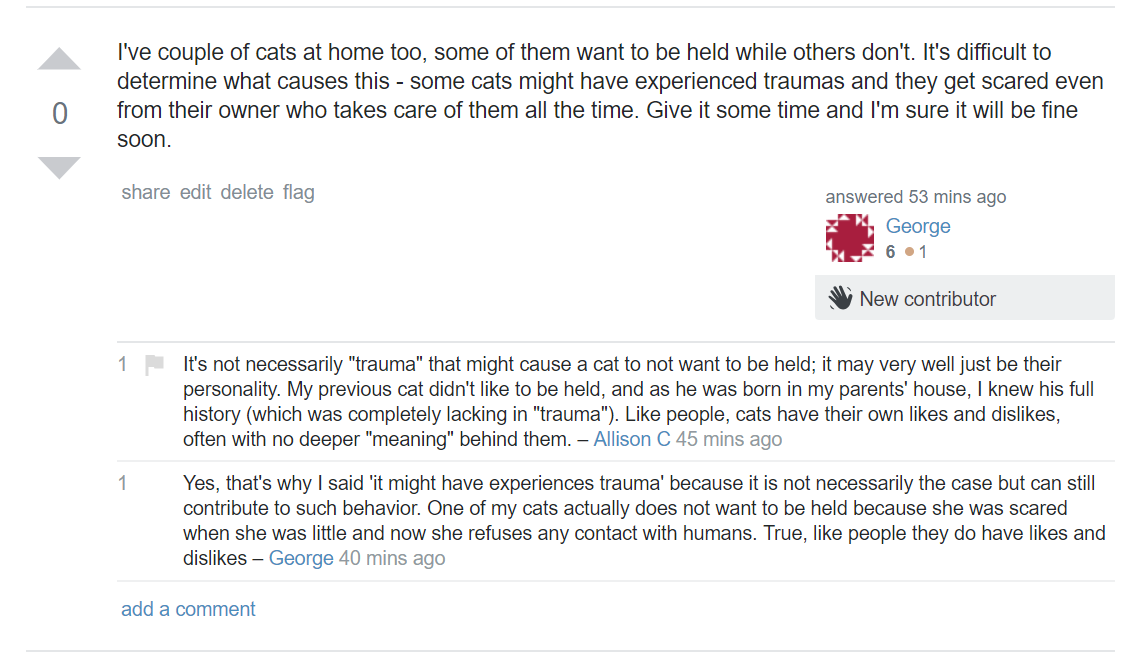Viewport: 1133px width, 657px height.
Task: Click the 40 mins ago comment timestamp
Action: [392, 559]
